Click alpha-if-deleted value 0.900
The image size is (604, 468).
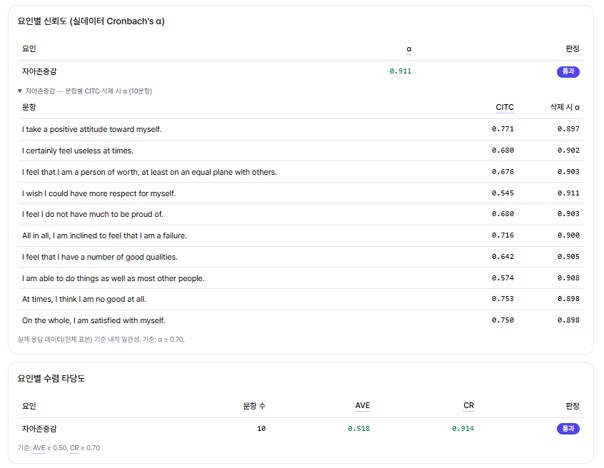pyautogui.click(x=568, y=235)
